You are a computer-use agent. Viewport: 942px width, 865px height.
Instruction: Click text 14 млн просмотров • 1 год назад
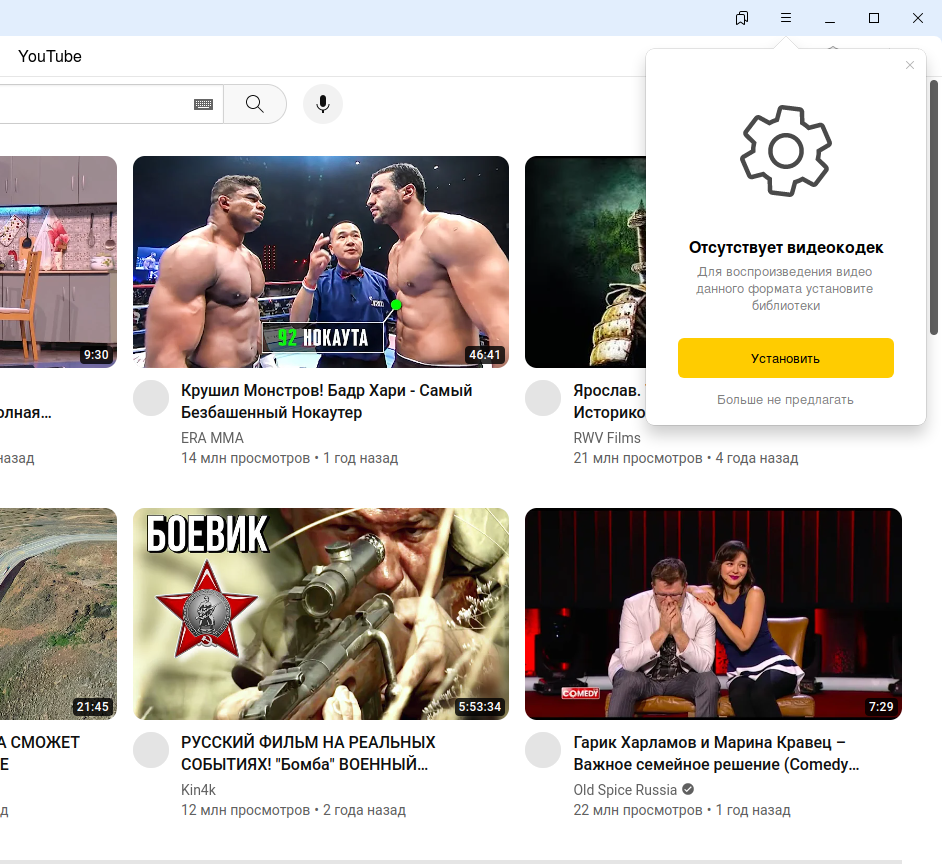pos(290,458)
